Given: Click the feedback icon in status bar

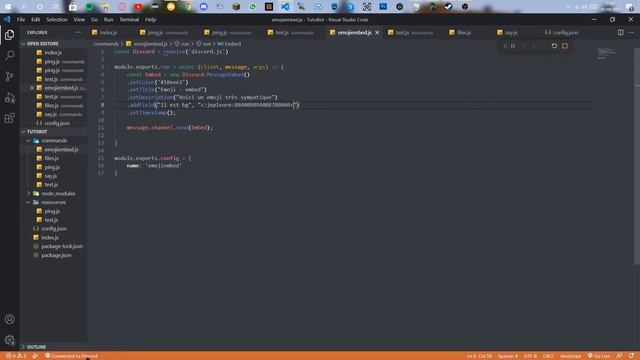Looking at the screenshot, I should pos(620,356).
